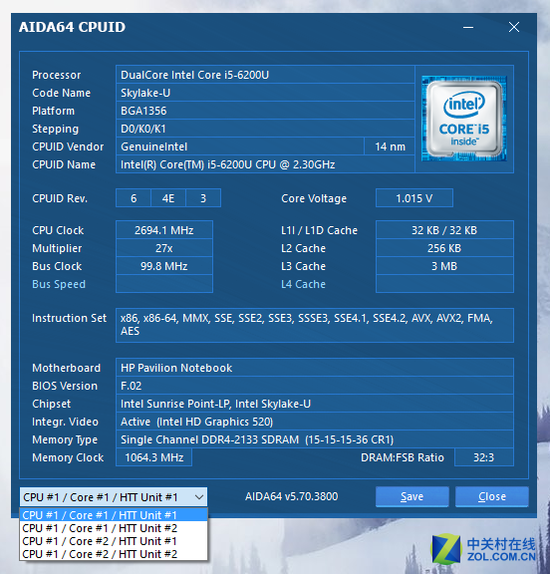Click the GenuineIntel vendor value

pos(240,147)
